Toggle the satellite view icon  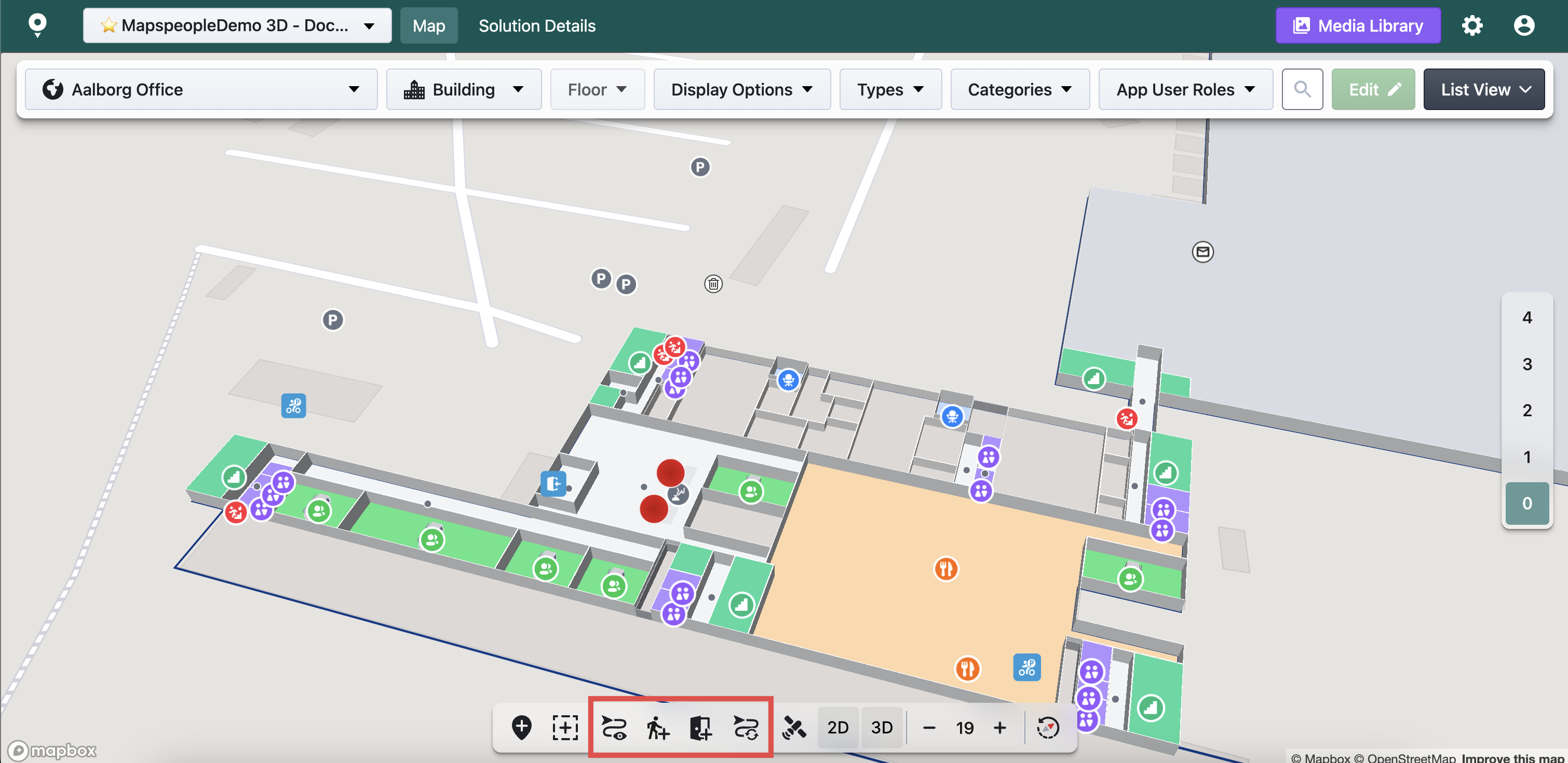tap(794, 727)
